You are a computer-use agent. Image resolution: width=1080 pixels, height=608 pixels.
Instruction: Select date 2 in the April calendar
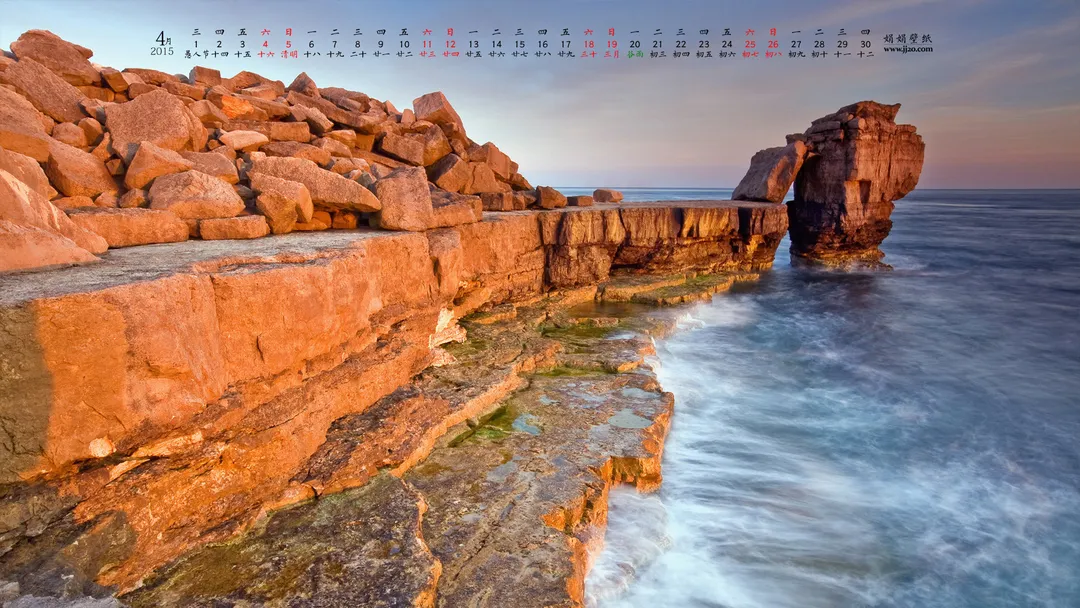[x=219, y=44]
